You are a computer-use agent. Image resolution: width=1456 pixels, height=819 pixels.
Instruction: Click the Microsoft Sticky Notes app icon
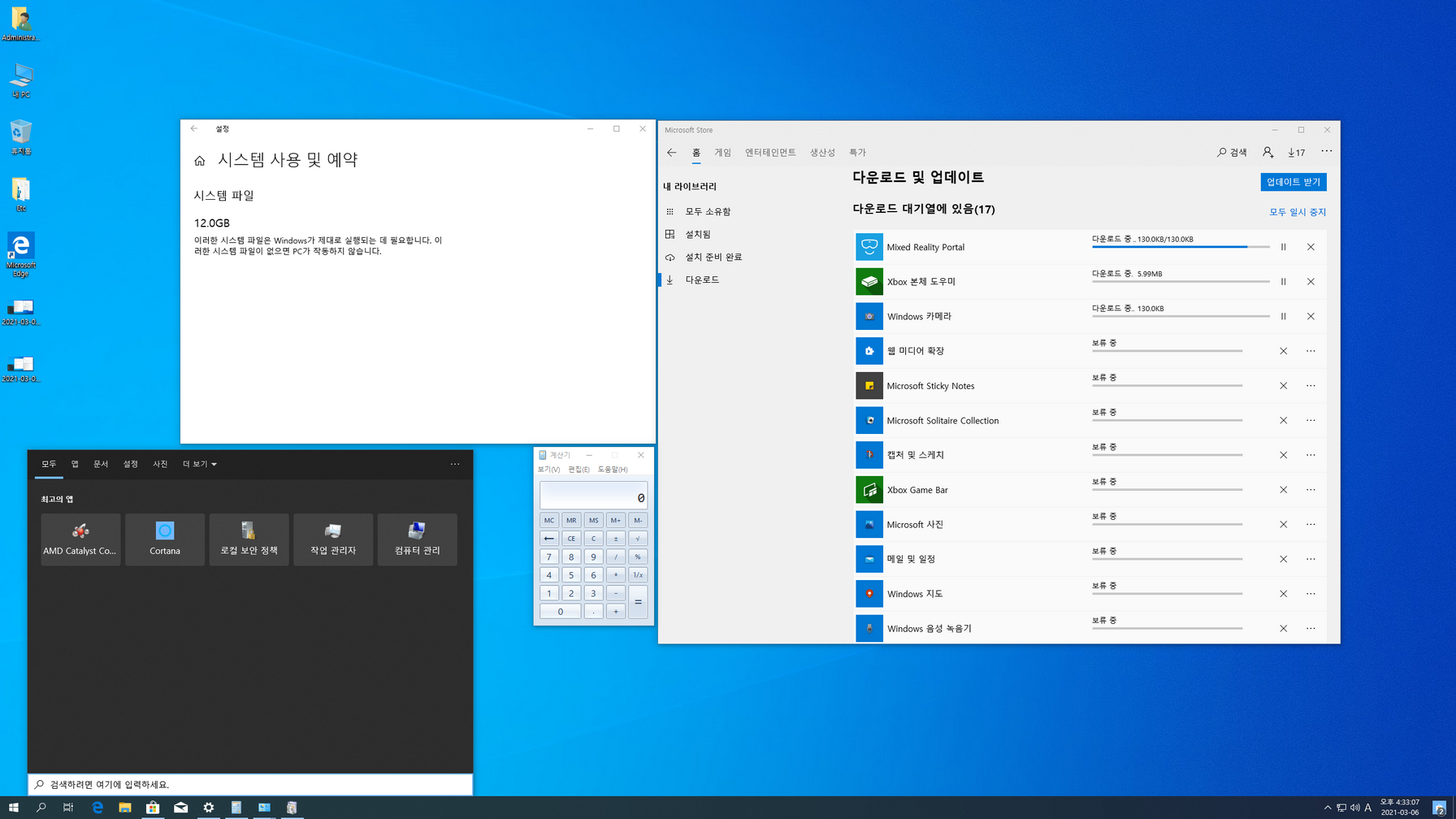tap(869, 386)
